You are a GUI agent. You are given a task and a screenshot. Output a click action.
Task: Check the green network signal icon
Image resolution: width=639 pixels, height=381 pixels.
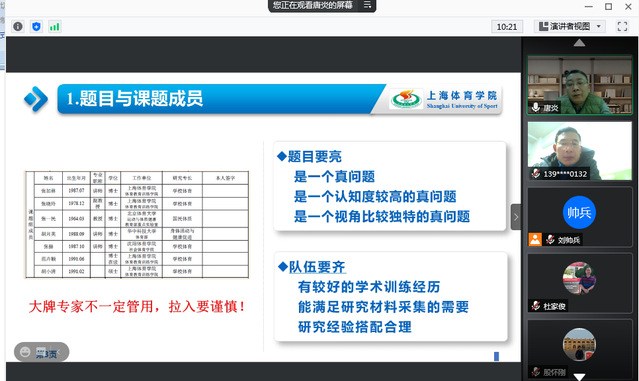[x=54, y=27]
